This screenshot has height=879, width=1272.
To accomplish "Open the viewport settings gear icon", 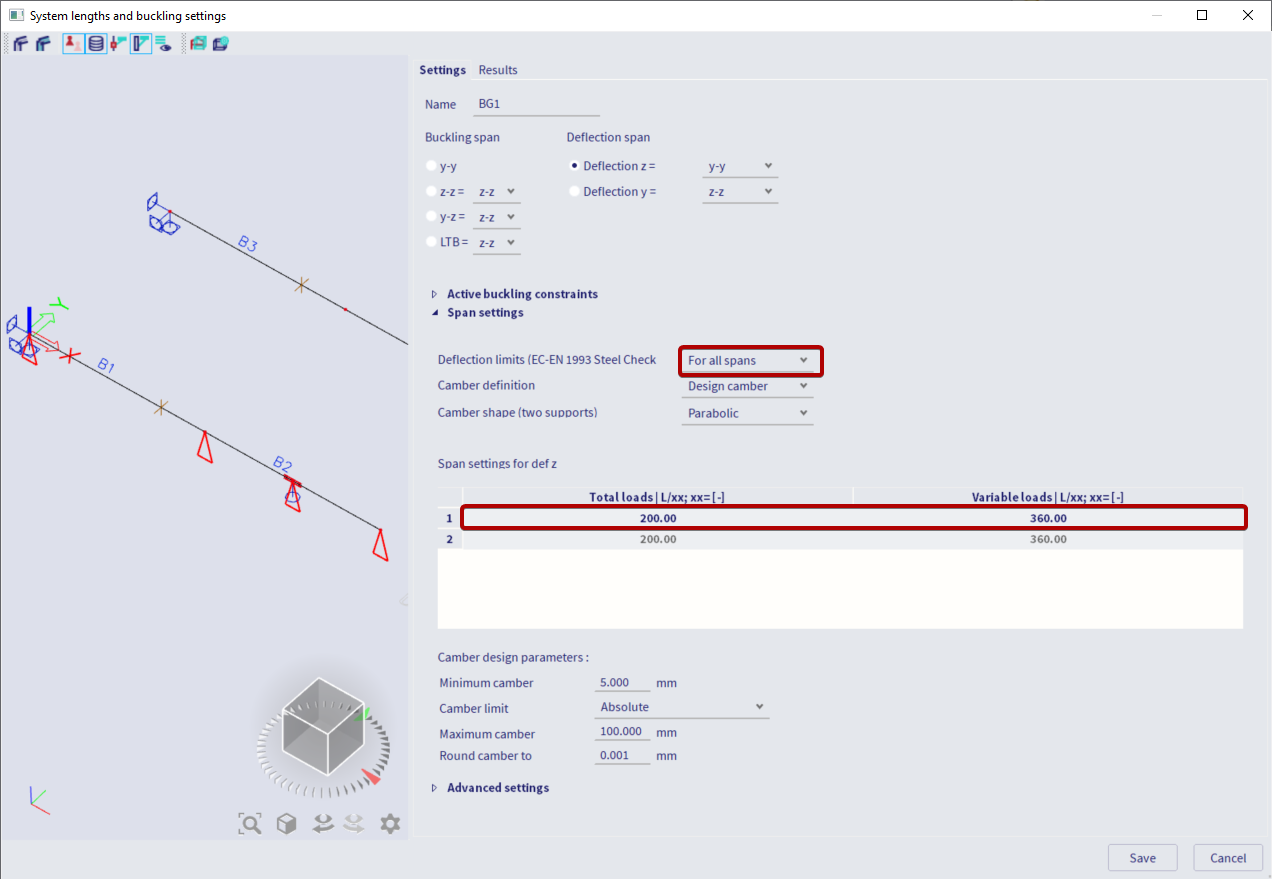I will click(390, 823).
